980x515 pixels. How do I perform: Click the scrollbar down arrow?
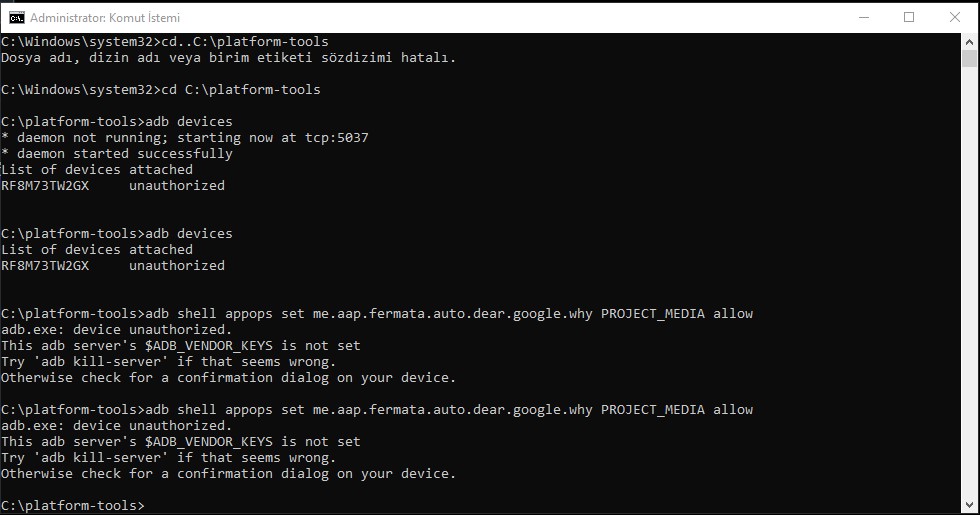pyautogui.click(x=969, y=504)
